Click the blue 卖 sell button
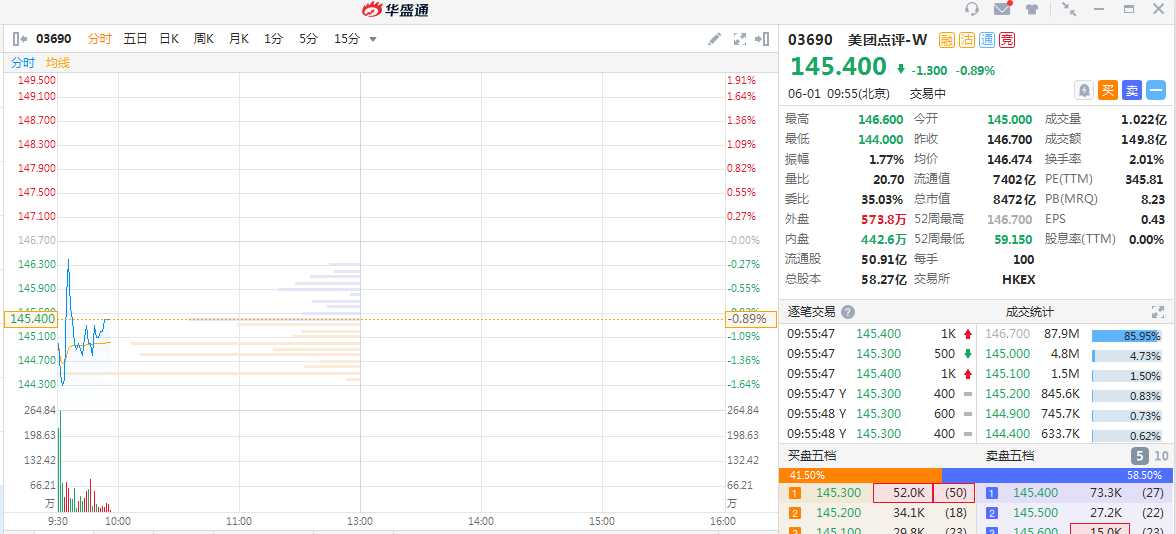The width and height of the screenshot is (1176, 534). coord(1132,91)
